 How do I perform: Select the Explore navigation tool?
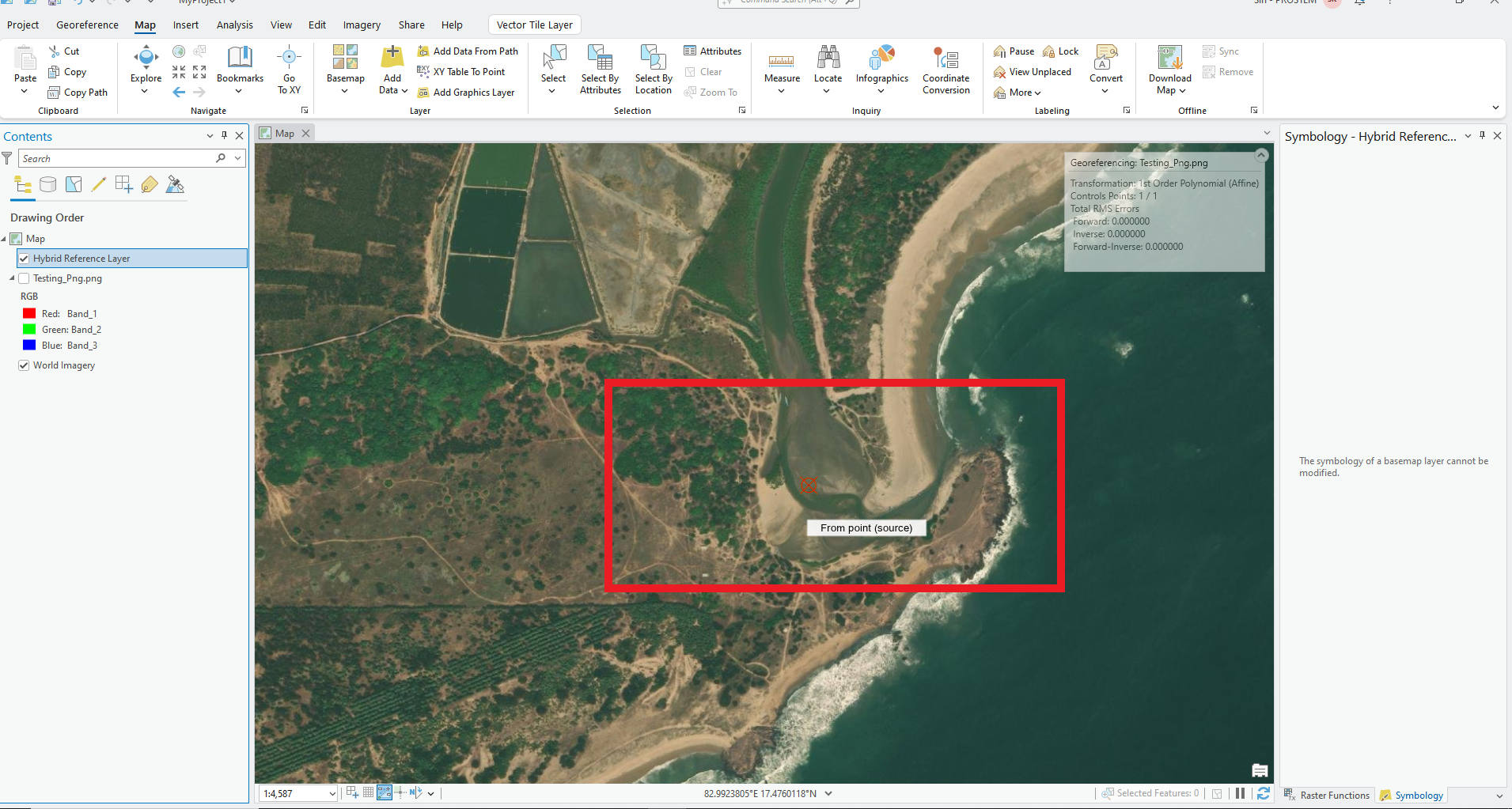click(x=146, y=69)
